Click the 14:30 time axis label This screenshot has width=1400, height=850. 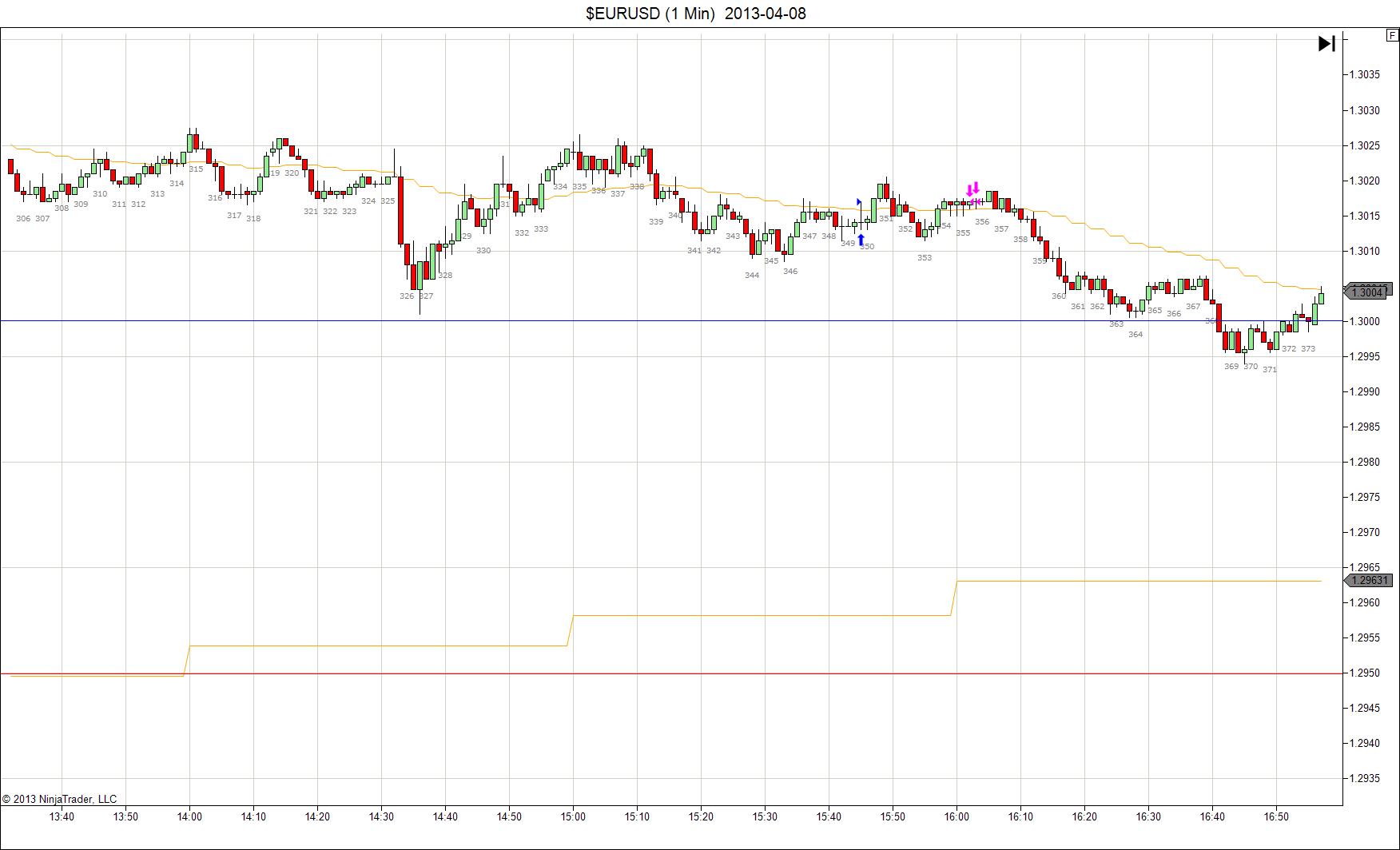pyautogui.click(x=381, y=816)
